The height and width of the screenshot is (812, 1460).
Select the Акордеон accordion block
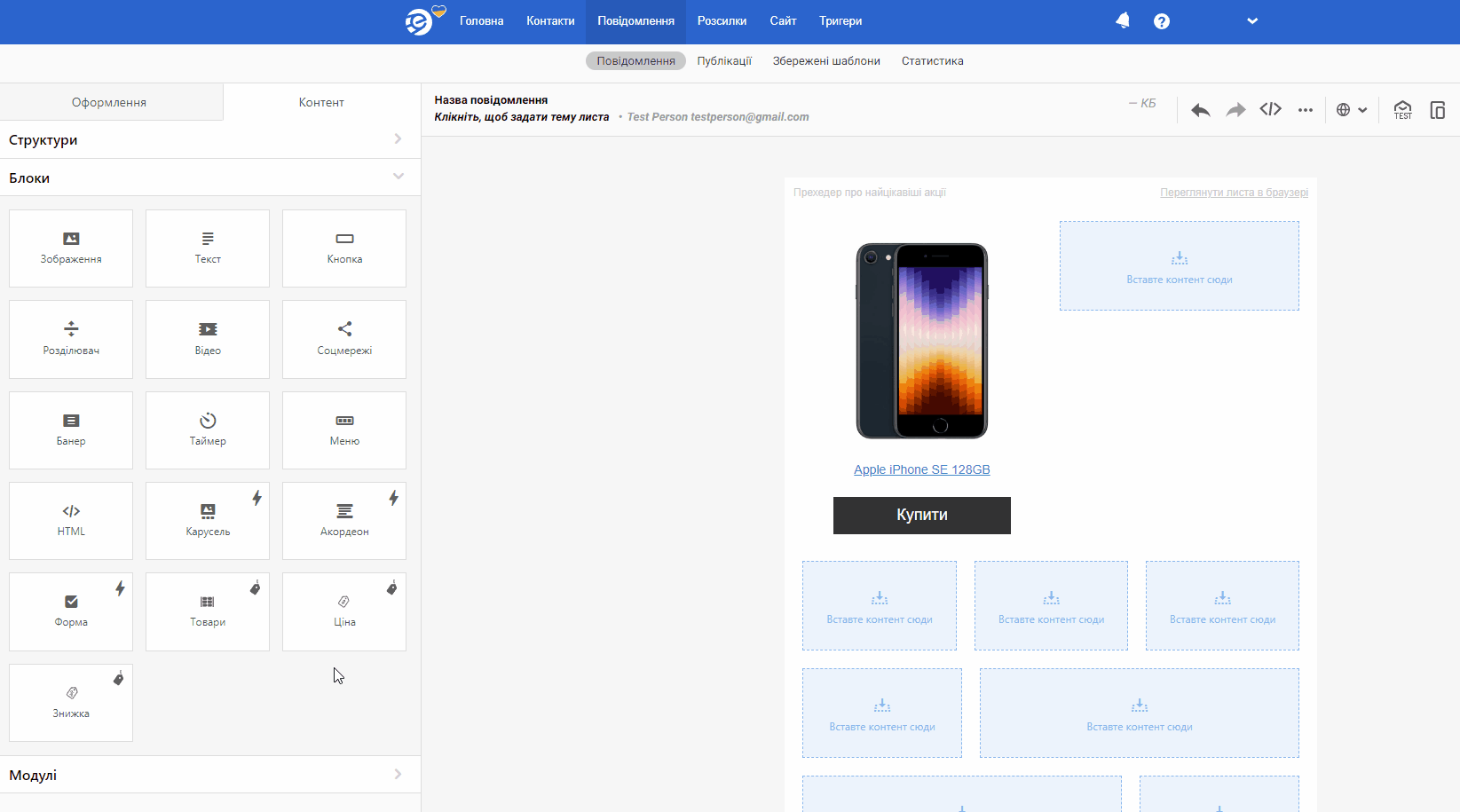(344, 521)
